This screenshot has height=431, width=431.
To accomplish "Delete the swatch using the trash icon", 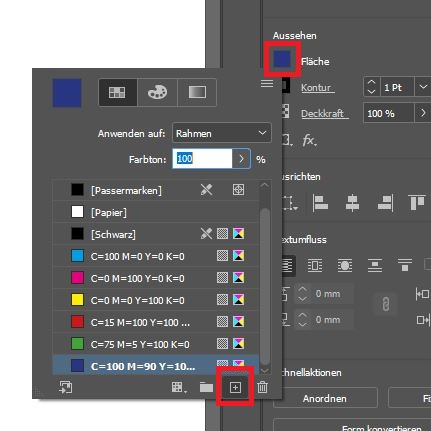I will [262, 387].
